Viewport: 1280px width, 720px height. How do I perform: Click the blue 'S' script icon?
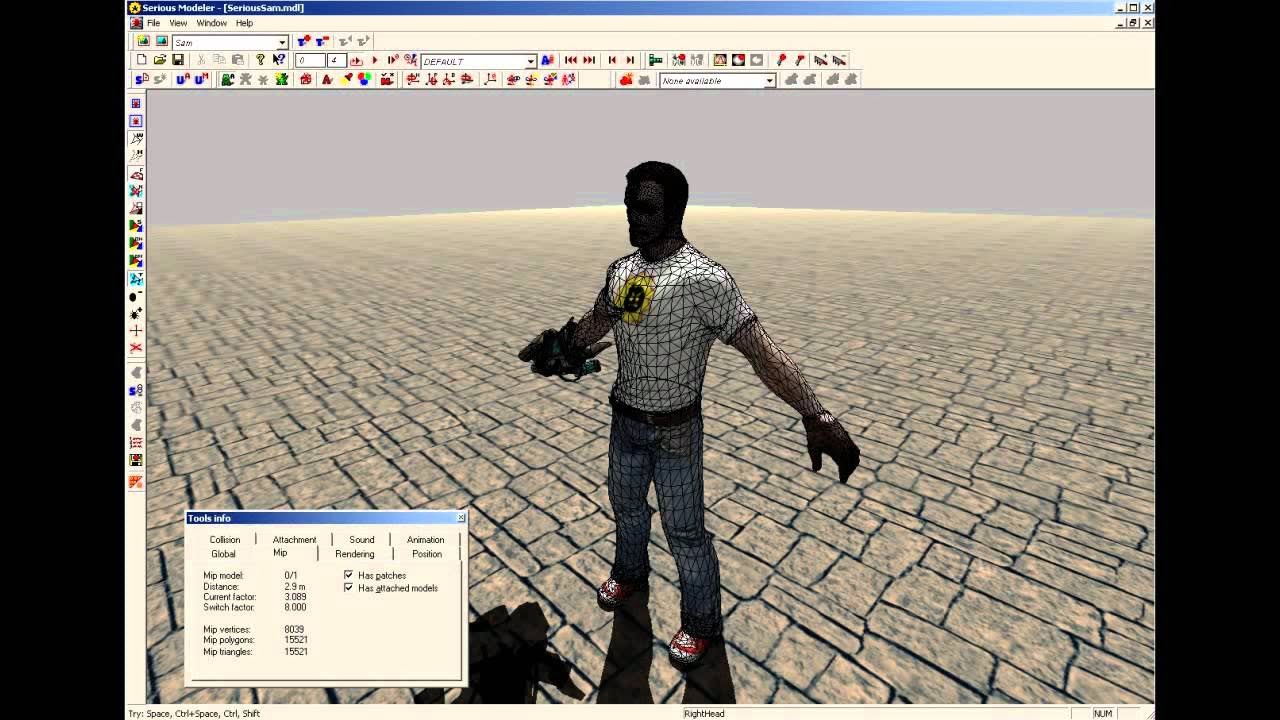pyautogui.click(x=141, y=79)
